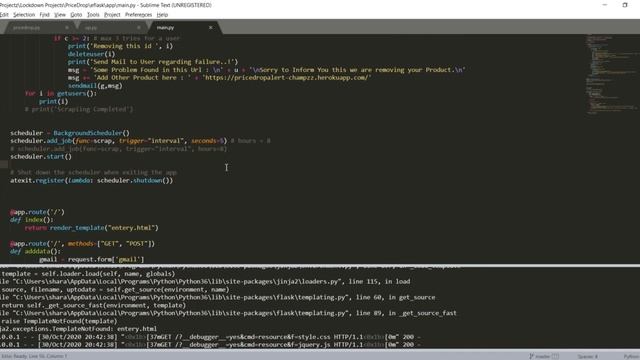Click the 'raise TemplateNotFound(template)' console line

tap(59, 321)
